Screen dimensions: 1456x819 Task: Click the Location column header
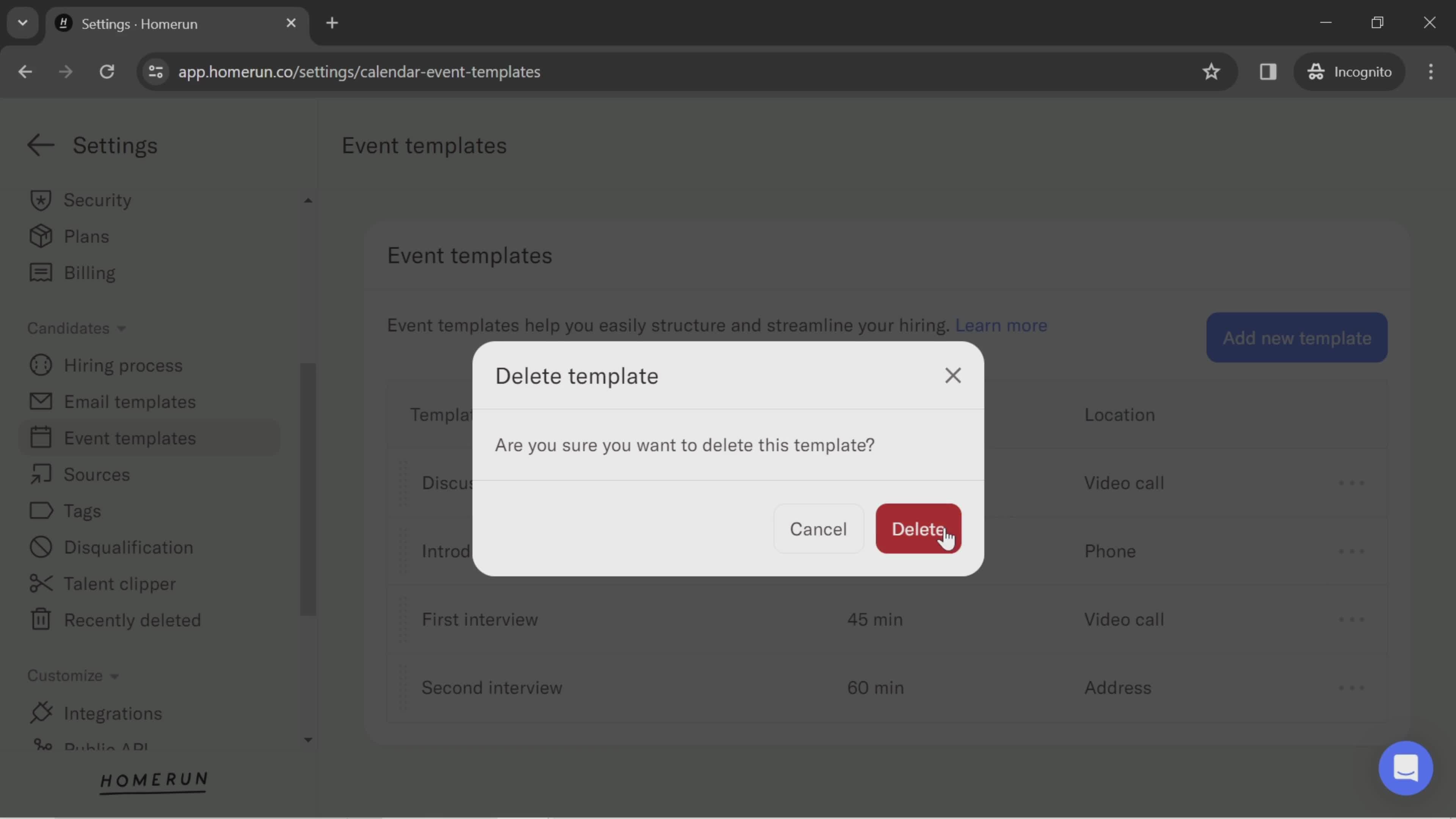(1119, 414)
